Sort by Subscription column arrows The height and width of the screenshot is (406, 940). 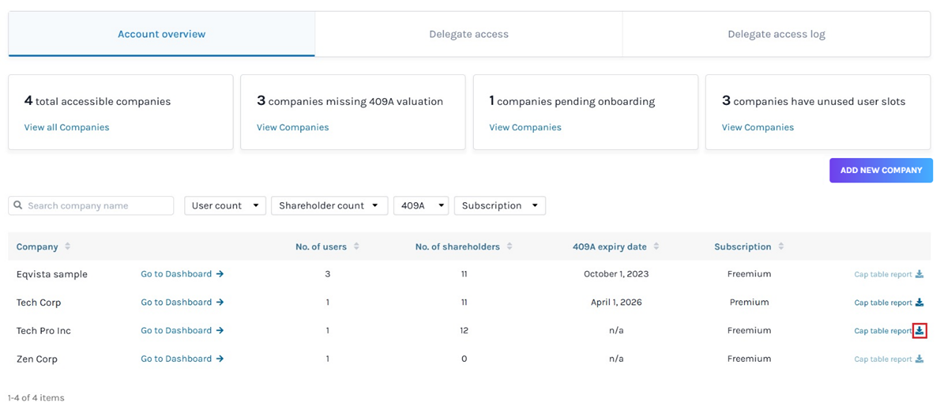781,247
